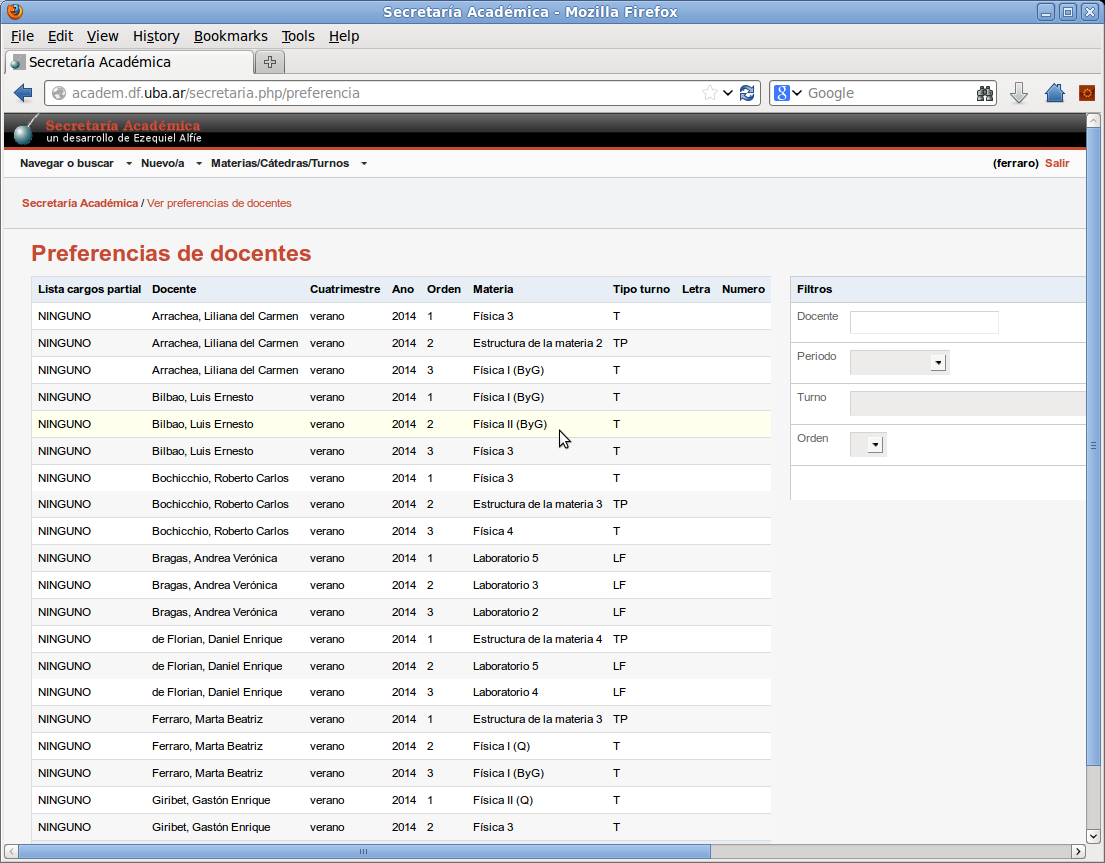The height and width of the screenshot is (863, 1105).
Task: Click the Google search engine icon
Action: pyautogui.click(x=782, y=93)
